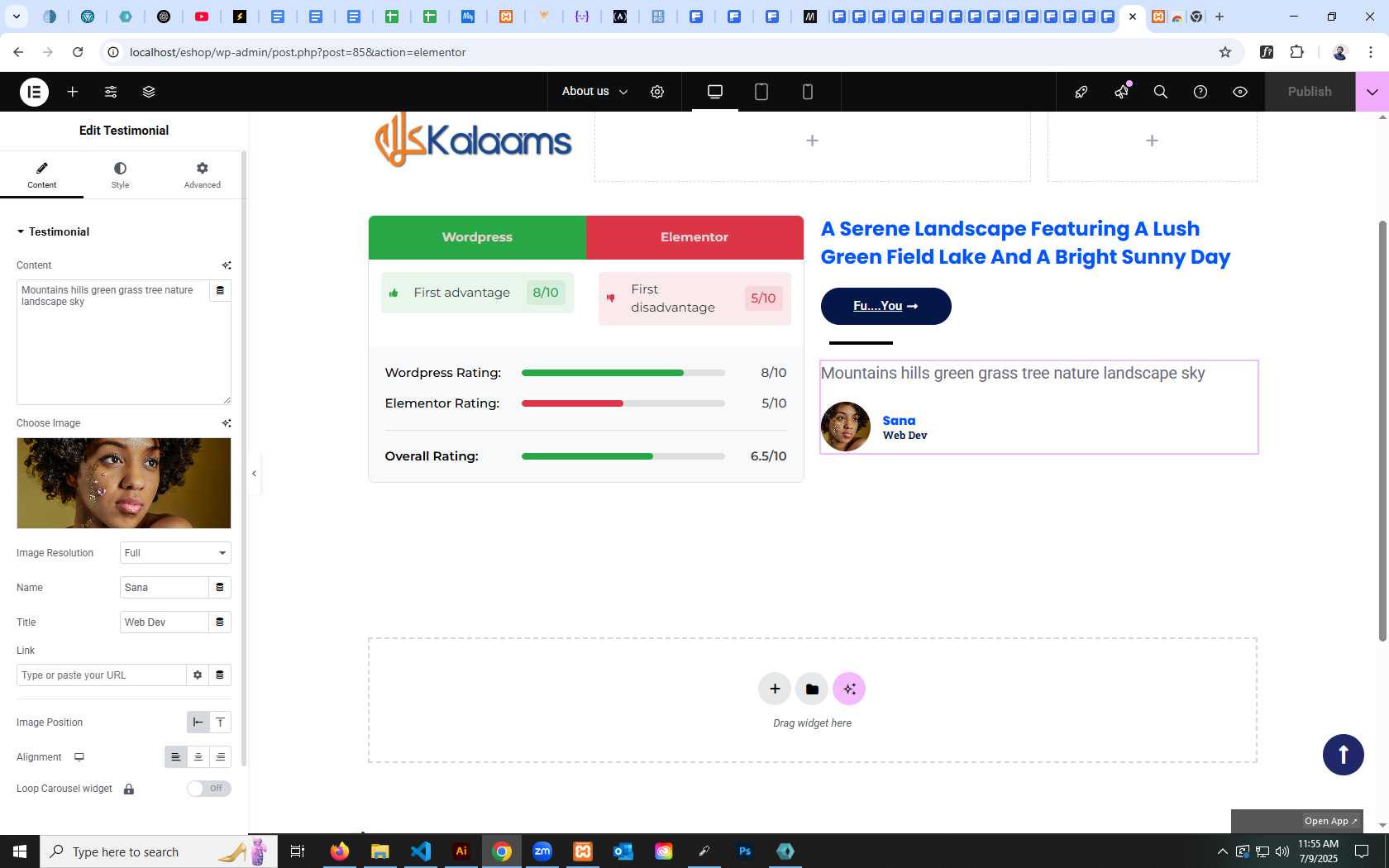Click the Wordpress Rating progress bar
Screen dimensions: 1389x868
click(623, 373)
